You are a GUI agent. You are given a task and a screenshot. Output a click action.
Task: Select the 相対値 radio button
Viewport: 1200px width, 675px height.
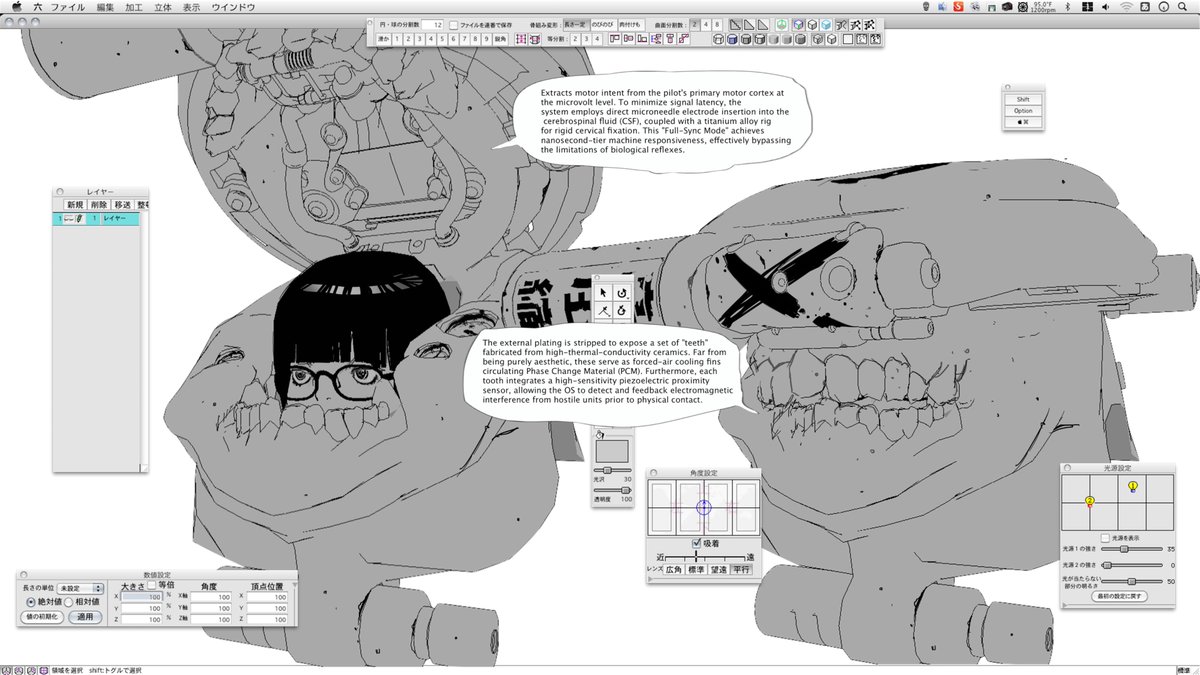[68, 602]
